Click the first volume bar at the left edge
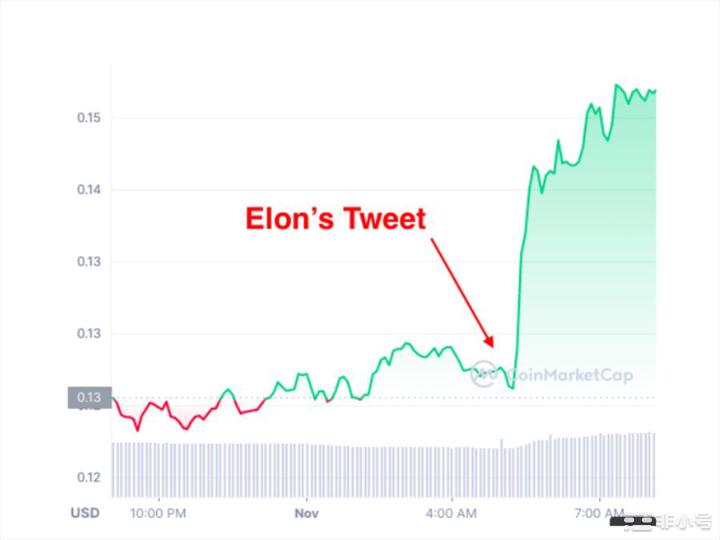Image resolution: width=720 pixels, height=540 pixels. pos(114,469)
